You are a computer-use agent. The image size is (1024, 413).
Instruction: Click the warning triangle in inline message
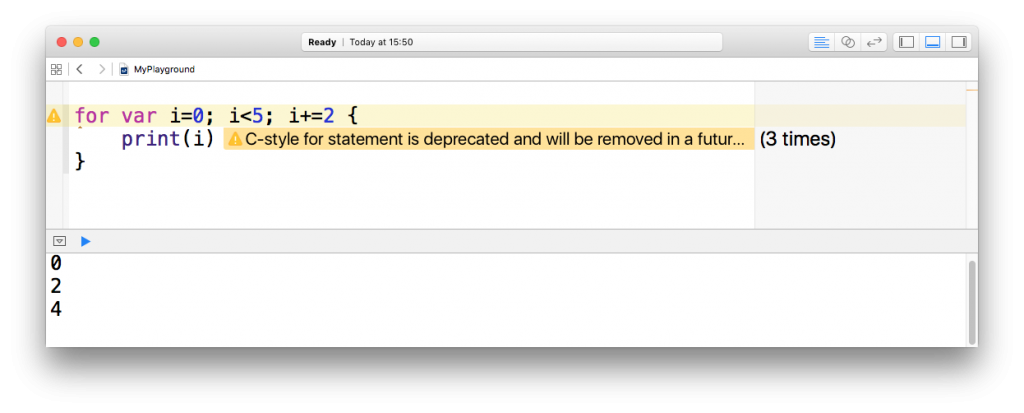point(234,139)
